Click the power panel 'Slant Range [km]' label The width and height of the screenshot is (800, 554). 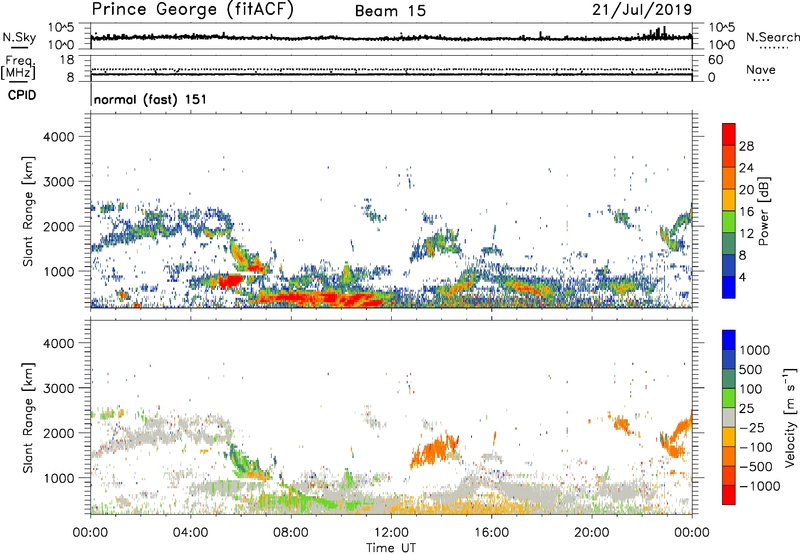[x=28, y=211]
